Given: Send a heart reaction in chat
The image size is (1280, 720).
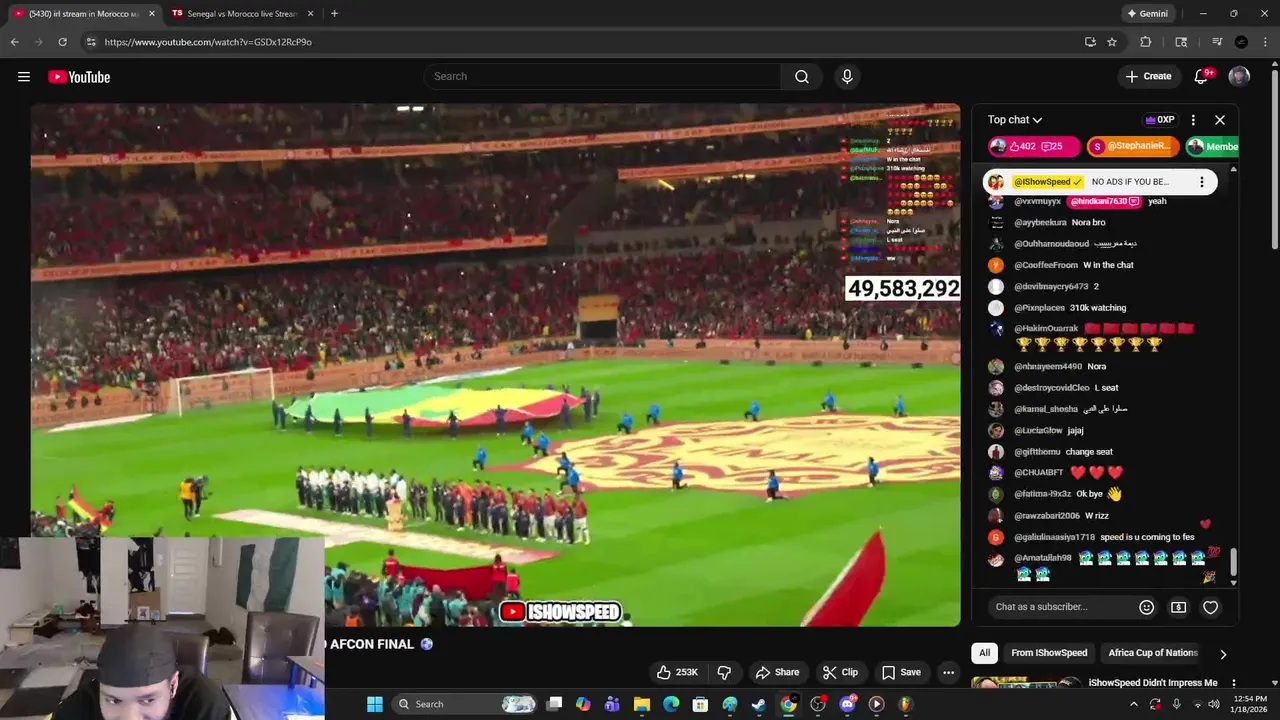Looking at the screenshot, I should (1211, 607).
